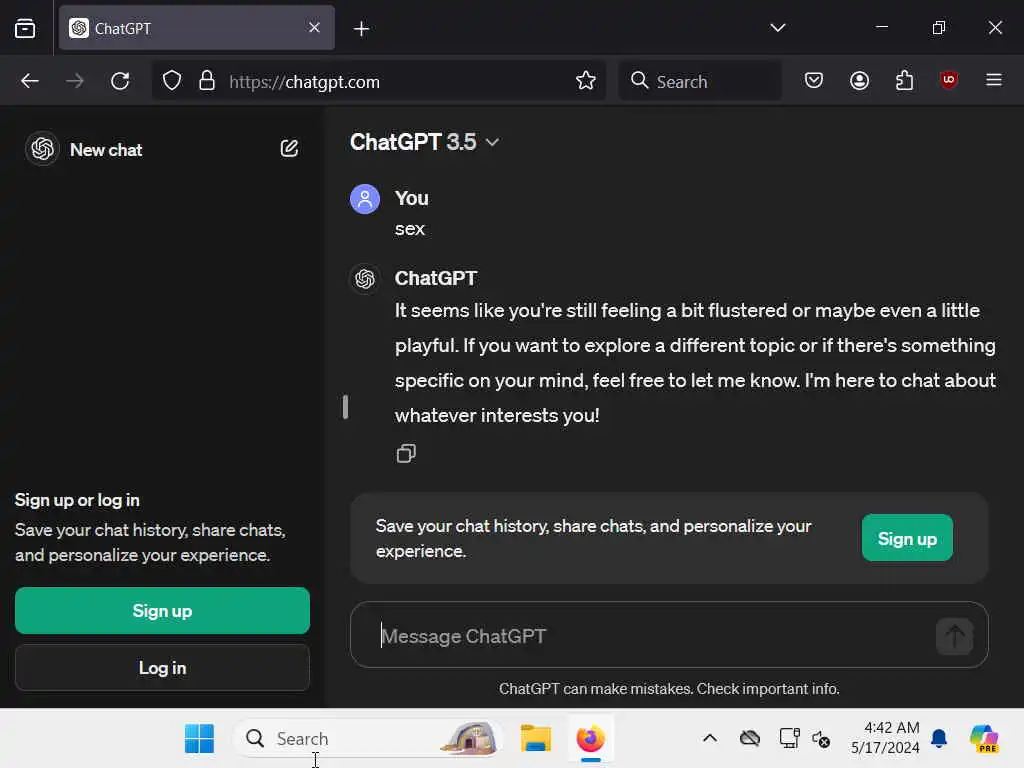This screenshot has height=768, width=1024.
Task: Click the ChatGPT response avatar icon
Action: (x=365, y=279)
